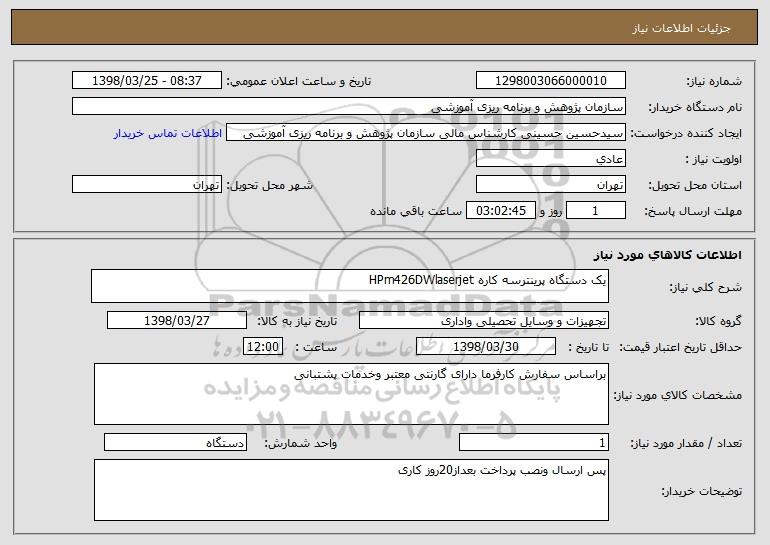Click the goods group field تجهیزات و وسایل تحصیلی واداری
Viewport: 770px width, 545px height.
[x=484, y=321]
